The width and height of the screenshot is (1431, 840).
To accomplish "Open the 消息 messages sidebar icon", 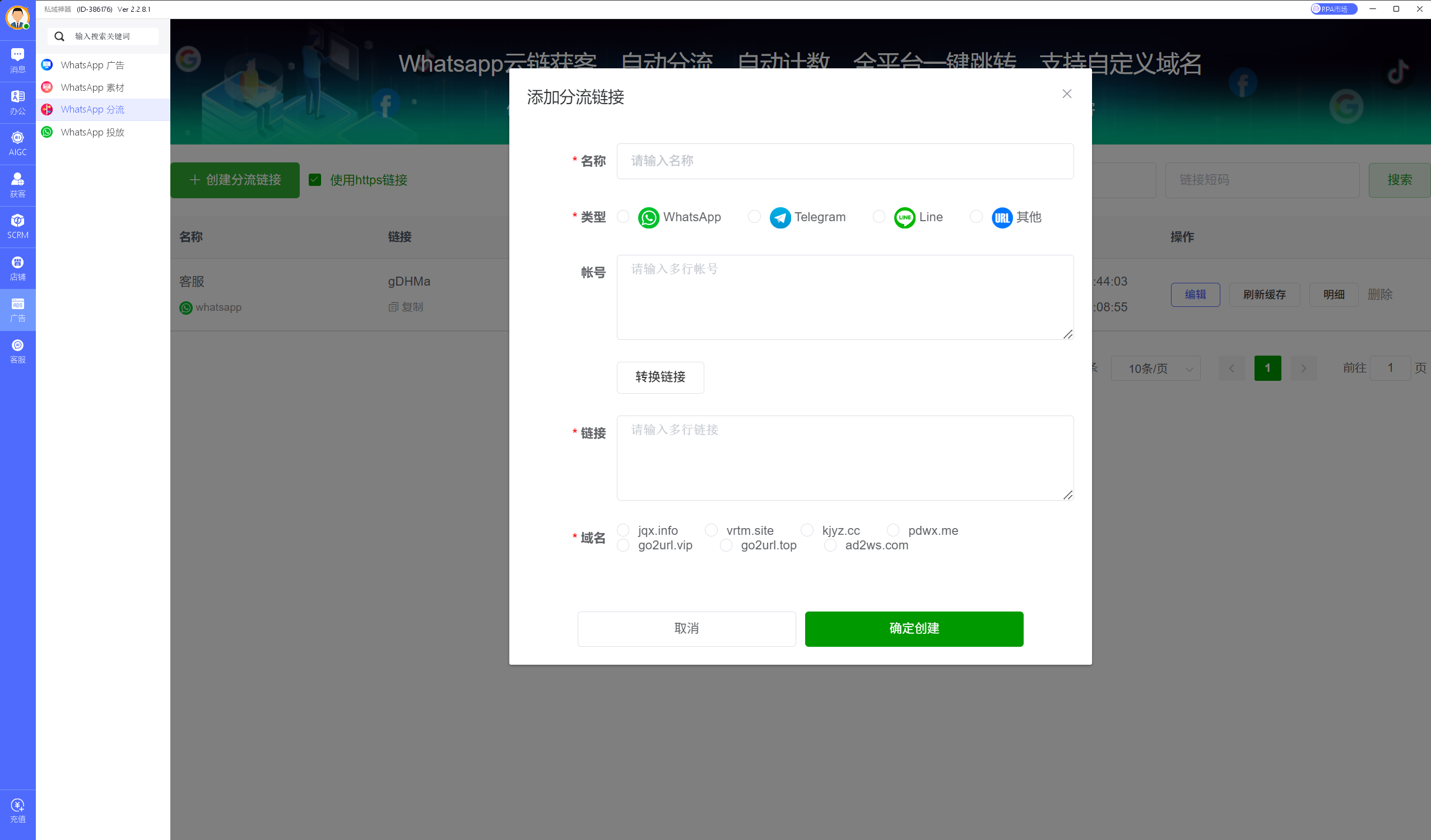I will pos(17,60).
